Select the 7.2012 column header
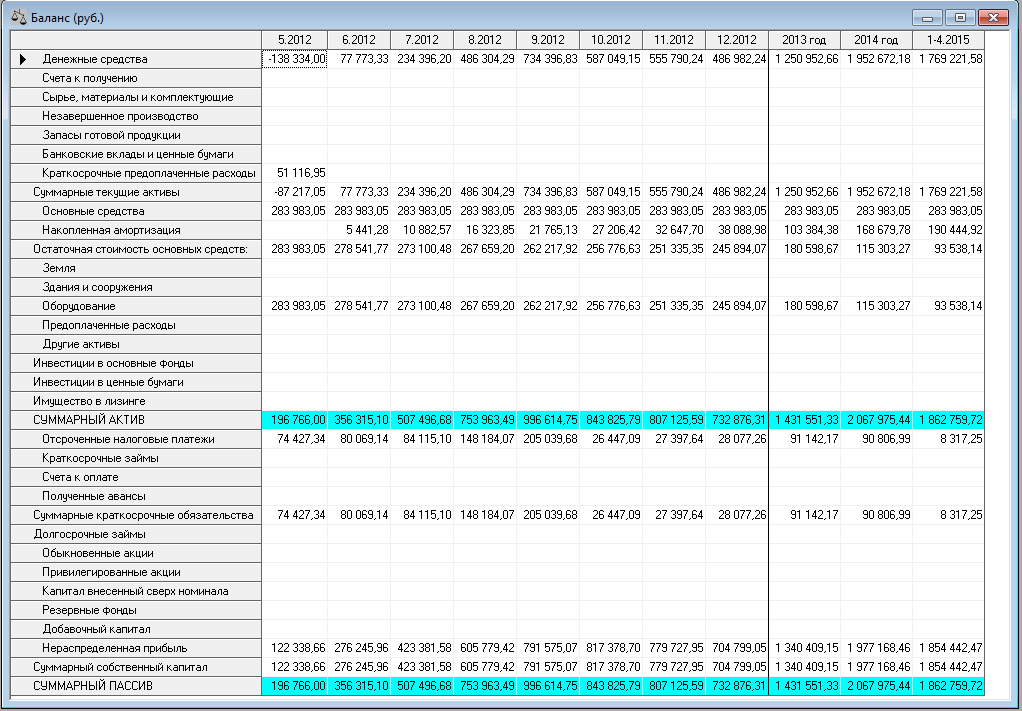 [422, 40]
